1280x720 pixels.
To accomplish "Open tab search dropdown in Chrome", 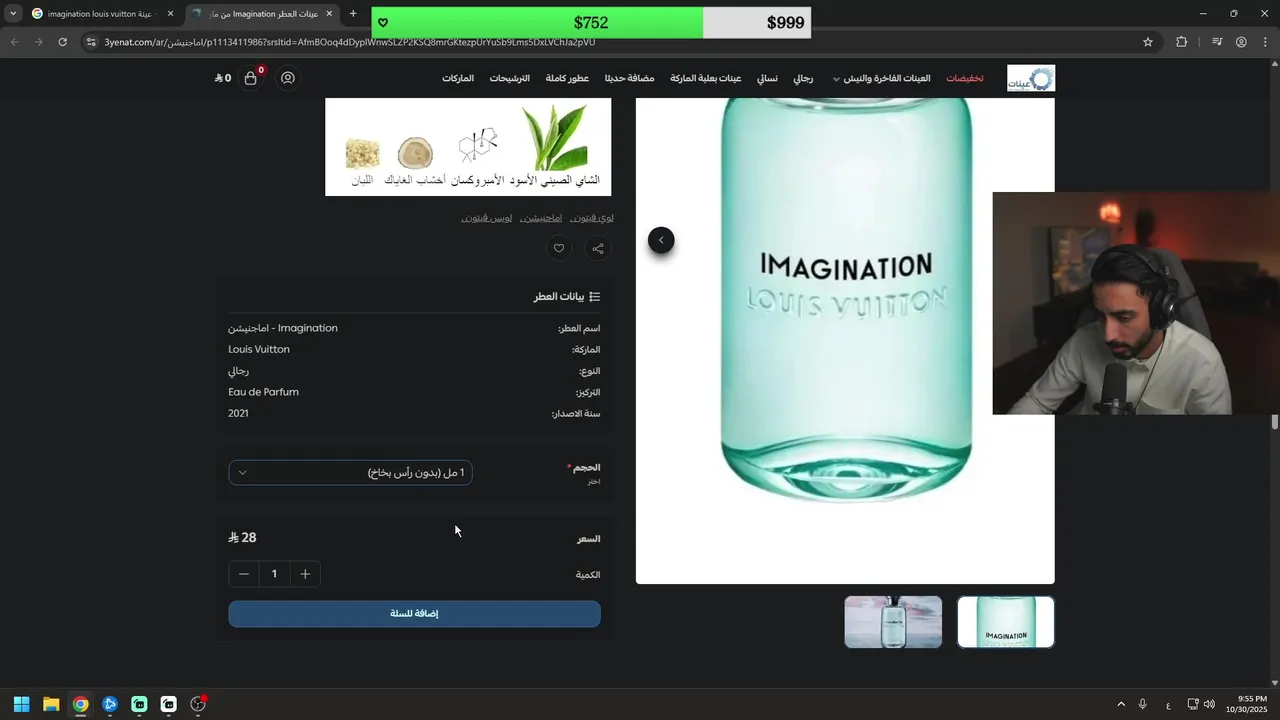I will coord(13,14).
